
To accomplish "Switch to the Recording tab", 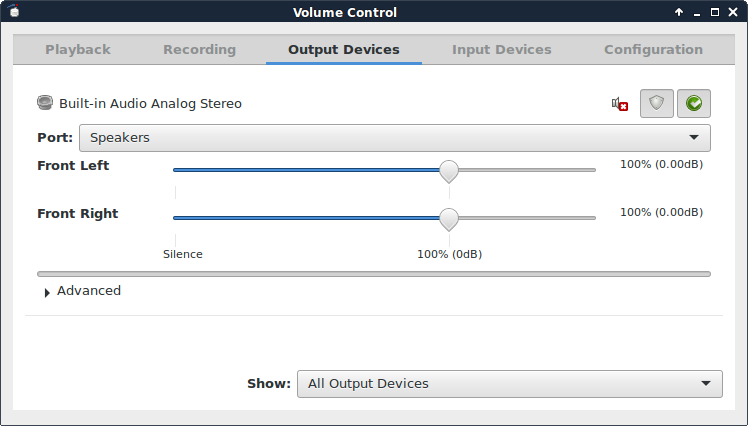I will point(199,49).
